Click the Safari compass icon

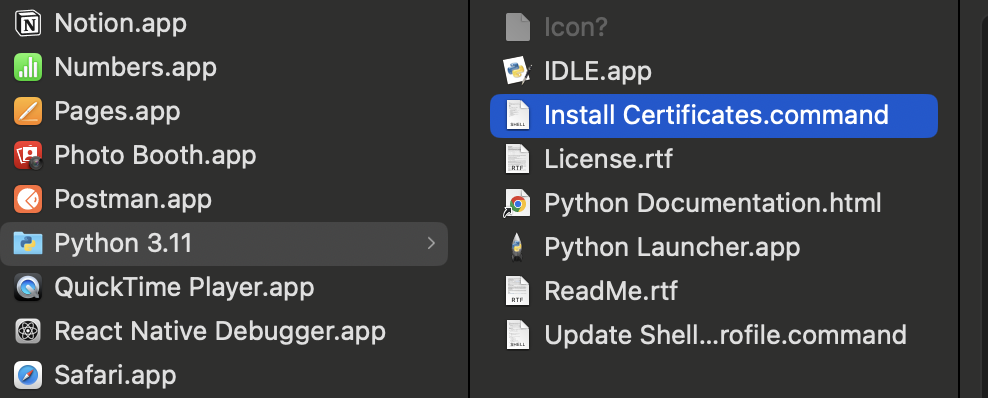point(28,376)
